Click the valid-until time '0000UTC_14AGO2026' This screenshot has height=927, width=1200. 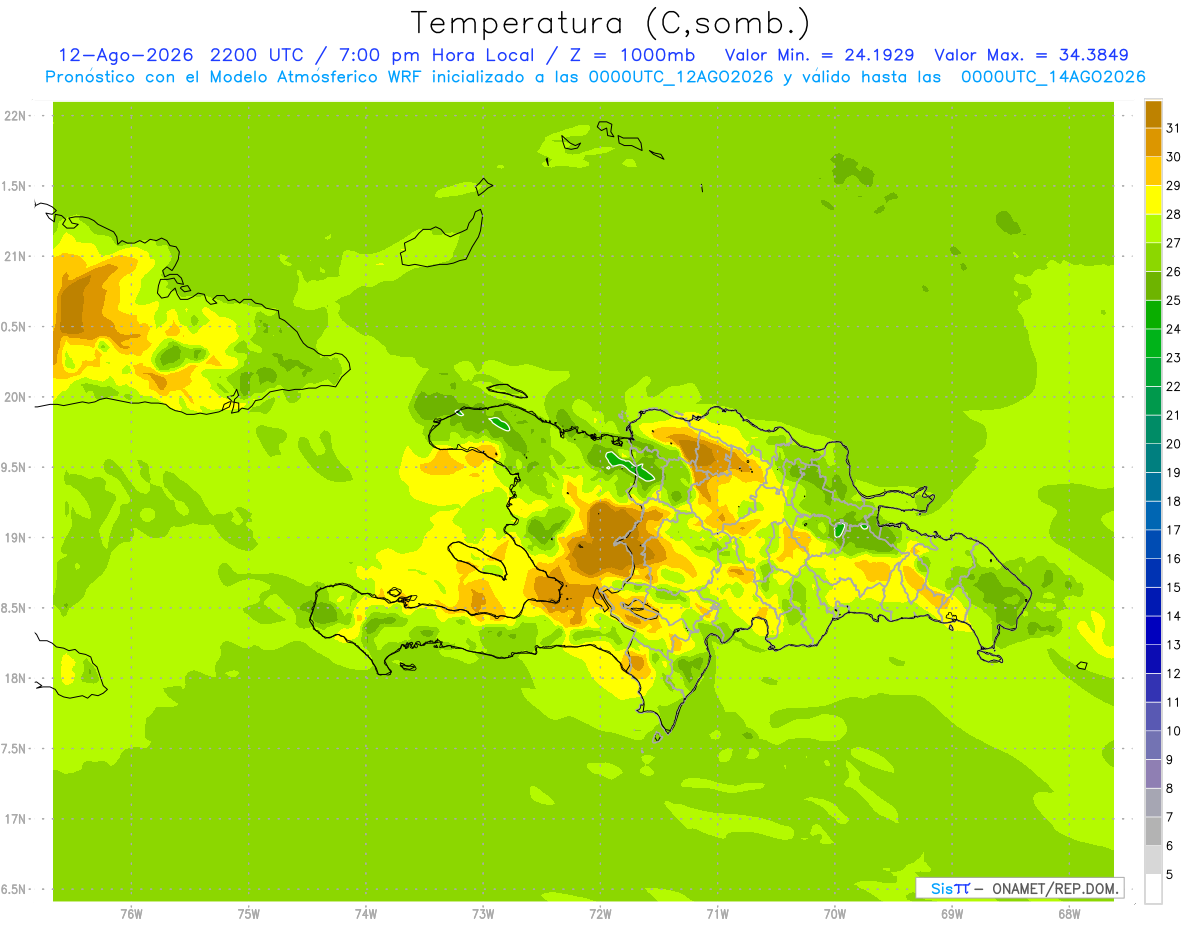[x=1053, y=77]
